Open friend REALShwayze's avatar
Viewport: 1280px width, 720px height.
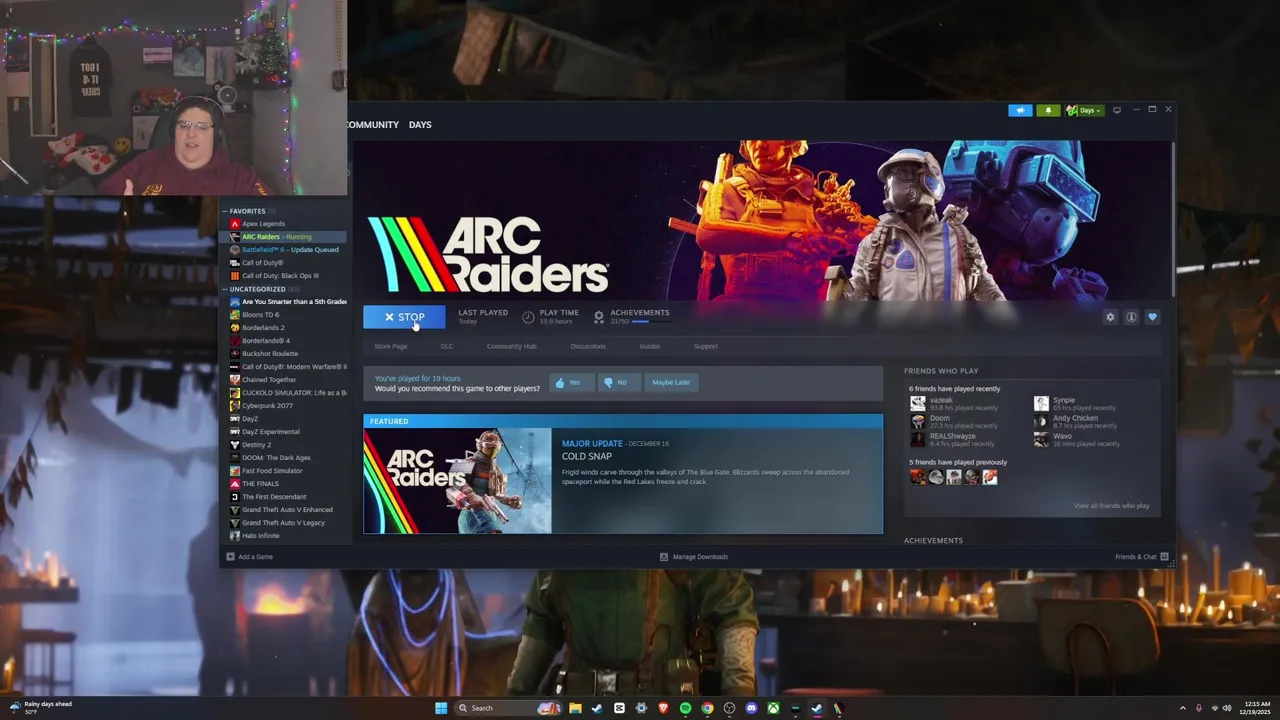point(917,440)
